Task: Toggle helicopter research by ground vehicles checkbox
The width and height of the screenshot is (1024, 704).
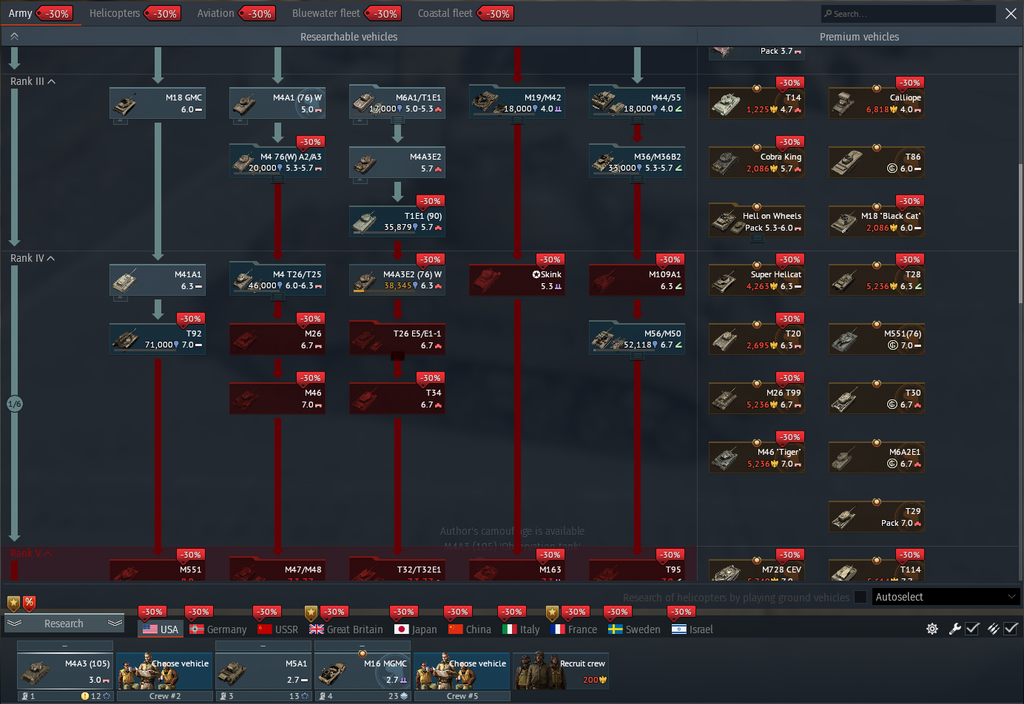Action: (x=861, y=597)
